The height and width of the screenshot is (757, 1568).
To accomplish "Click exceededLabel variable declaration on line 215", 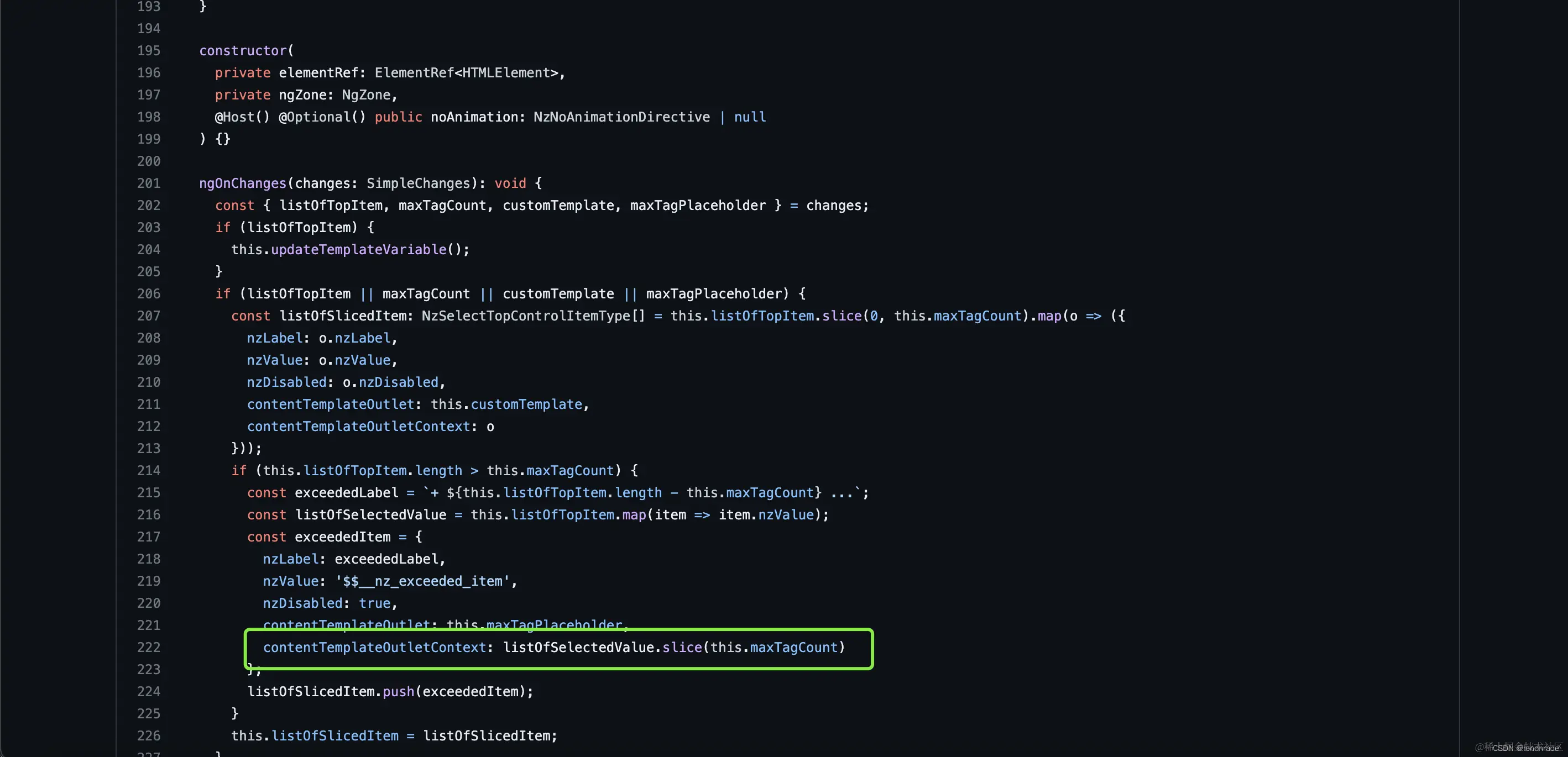I will 346,493.
